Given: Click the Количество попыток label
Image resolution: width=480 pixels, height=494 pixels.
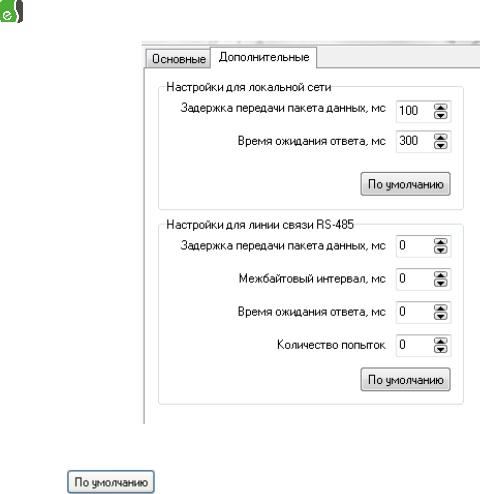Looking at the screenshot, I should (331, 345).
